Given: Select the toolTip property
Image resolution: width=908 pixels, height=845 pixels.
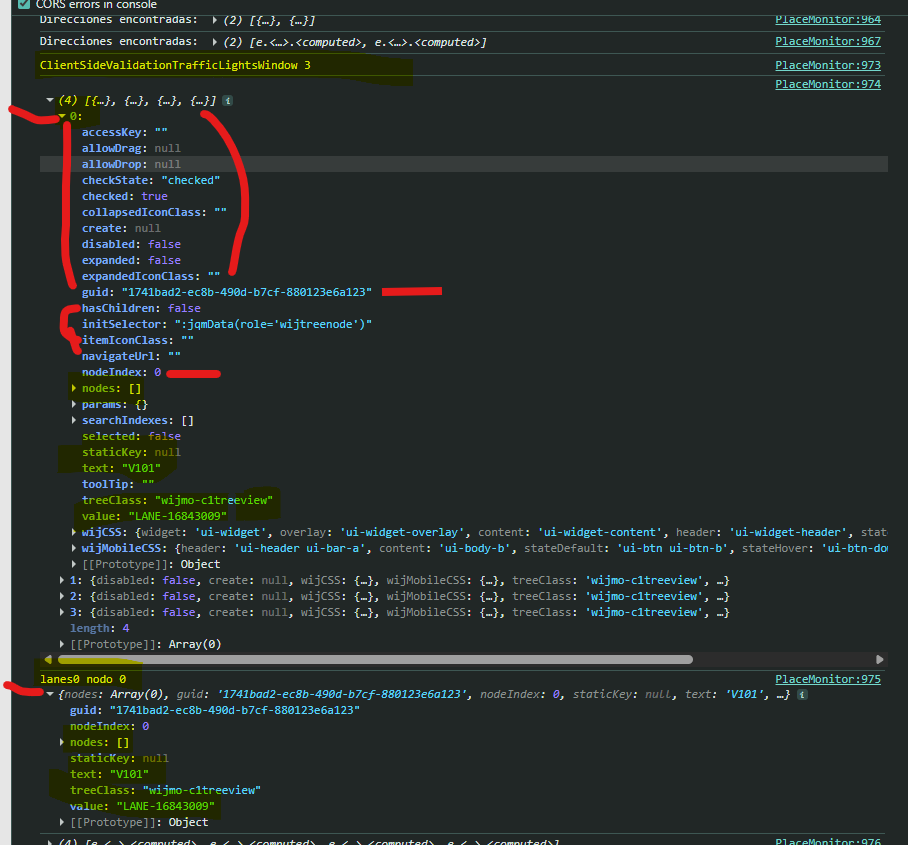Looking at the screenshot, I should 118,484.
